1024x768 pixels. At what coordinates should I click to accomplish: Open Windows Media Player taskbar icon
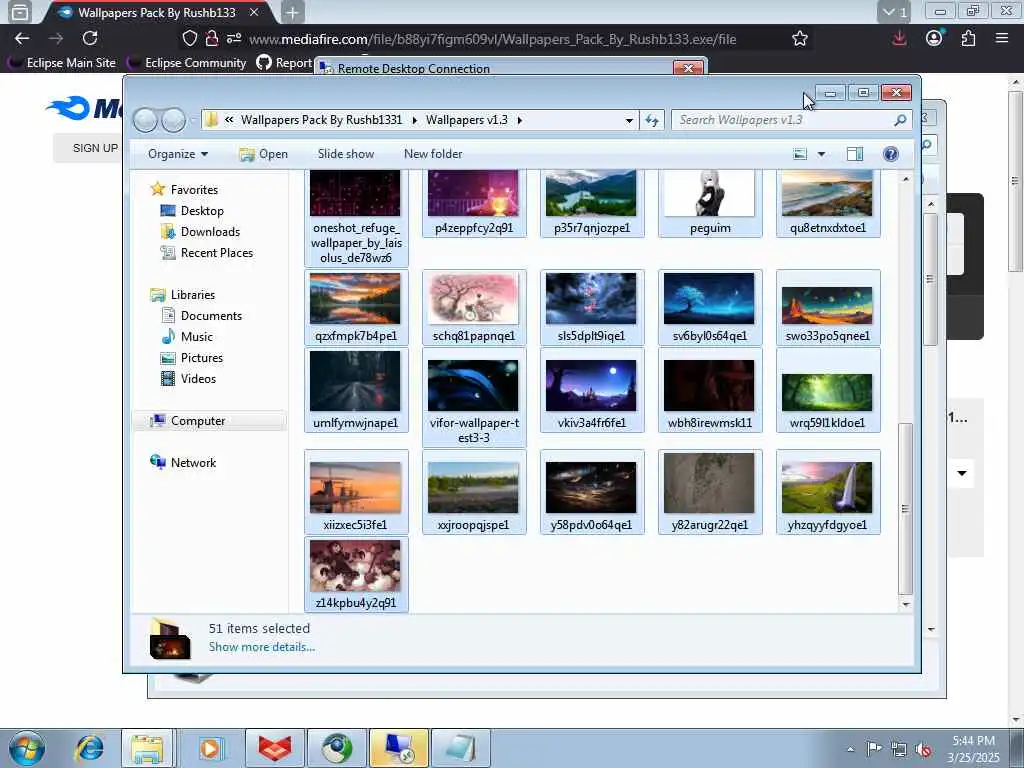(210, 748)
